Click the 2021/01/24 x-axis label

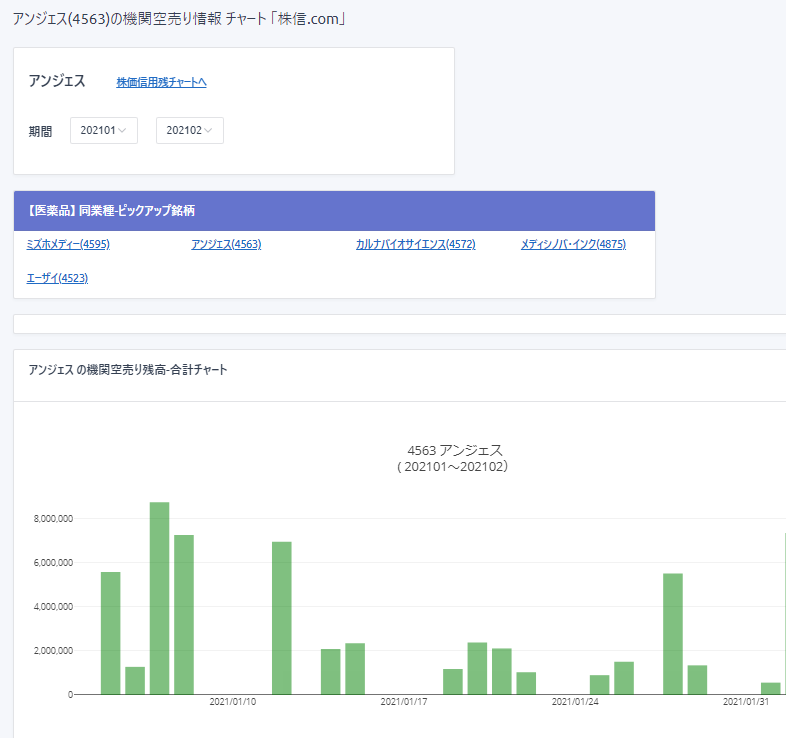[575, 702]
